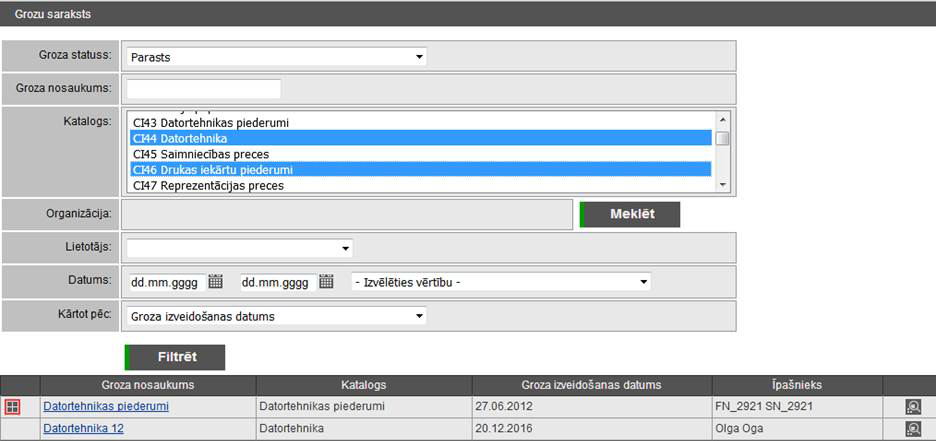Screen dimensions: 936x441
Task: Expand the Izvēlēties vērtību date dropdown
Action: click(x=500, y=282)
